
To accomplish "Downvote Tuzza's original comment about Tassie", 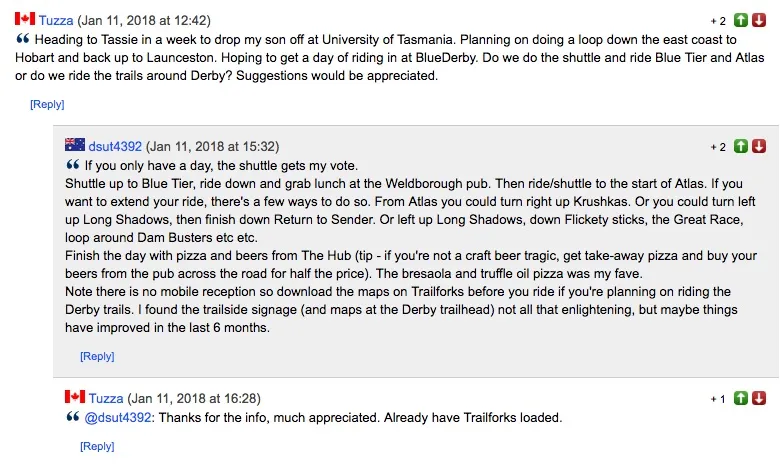I will [x=759, y=20].
